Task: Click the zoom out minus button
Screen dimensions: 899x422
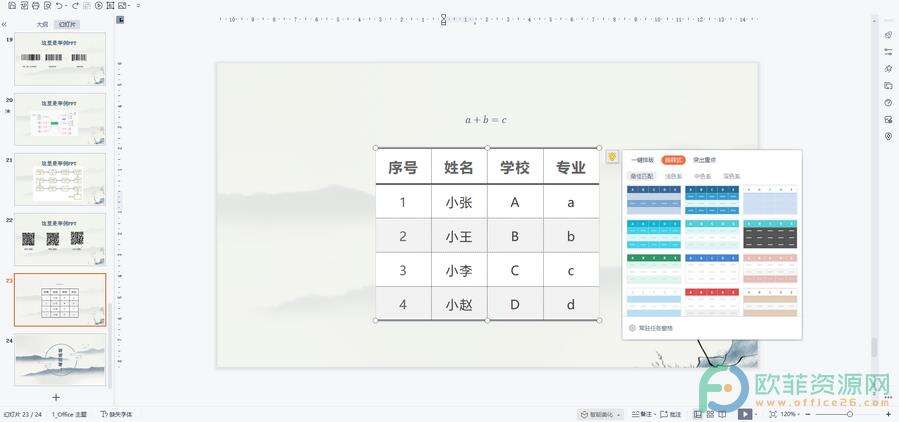Action: click(x=808, y=415)
